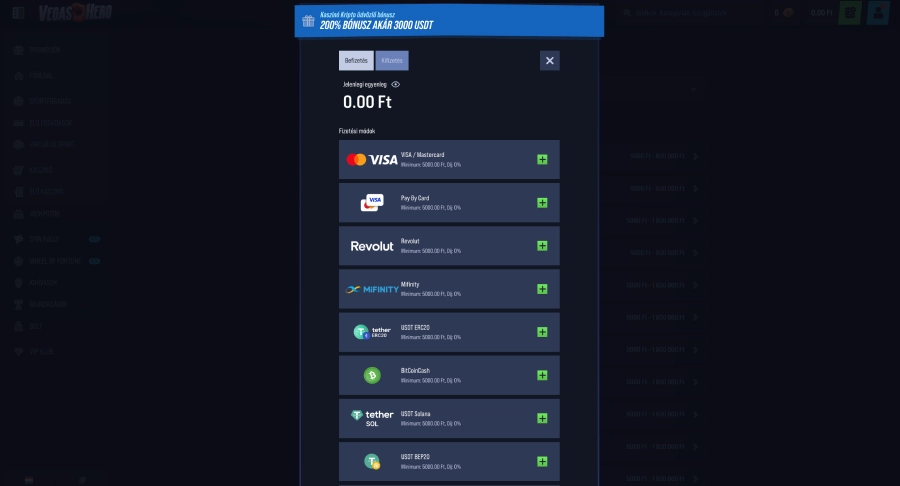Expand USDT ERC20 with its green plus
The image size is (900, 486).
542,332
